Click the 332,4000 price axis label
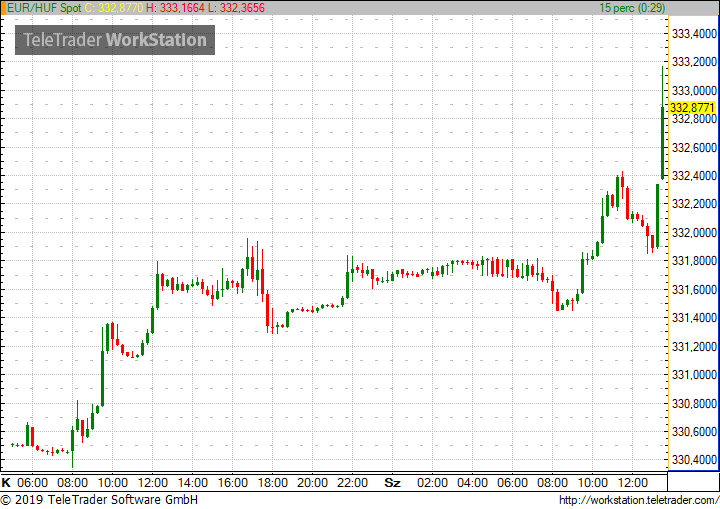This screenshot has height=509, width=720. tap(694, 175)
